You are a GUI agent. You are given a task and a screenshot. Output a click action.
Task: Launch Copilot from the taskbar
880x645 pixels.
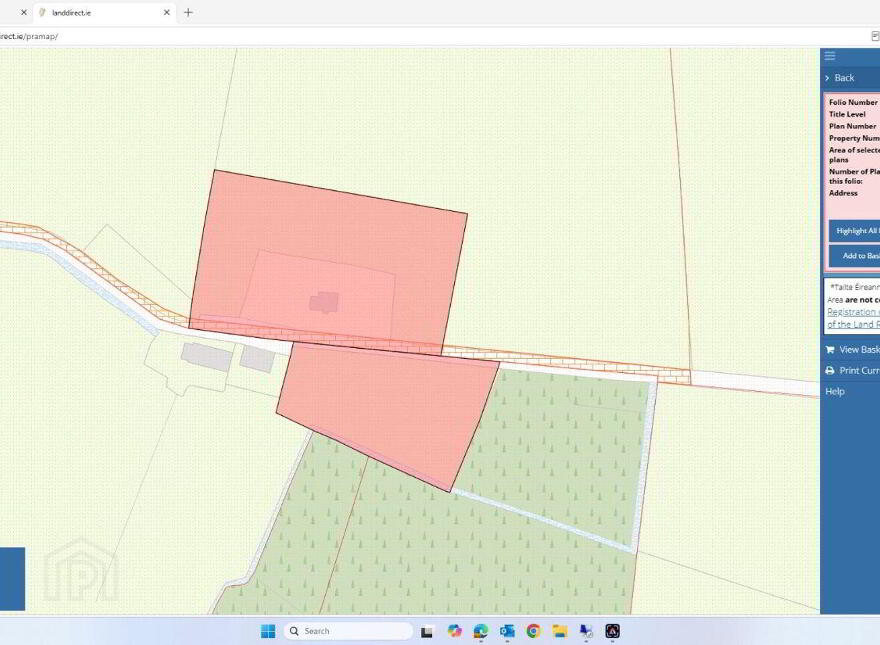coord(455,631)
